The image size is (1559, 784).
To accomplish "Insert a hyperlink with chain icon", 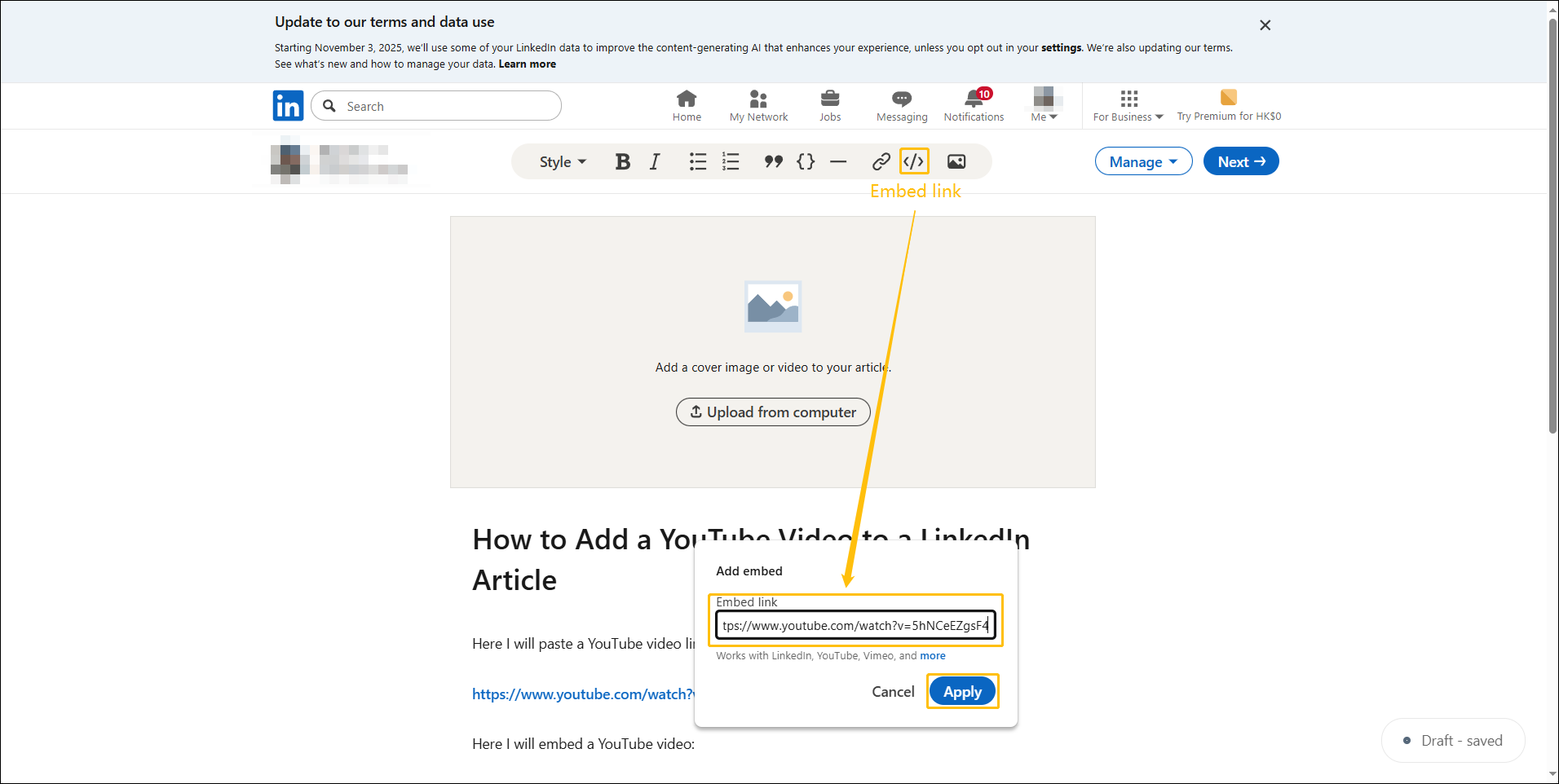I will [x=881, y=162].
